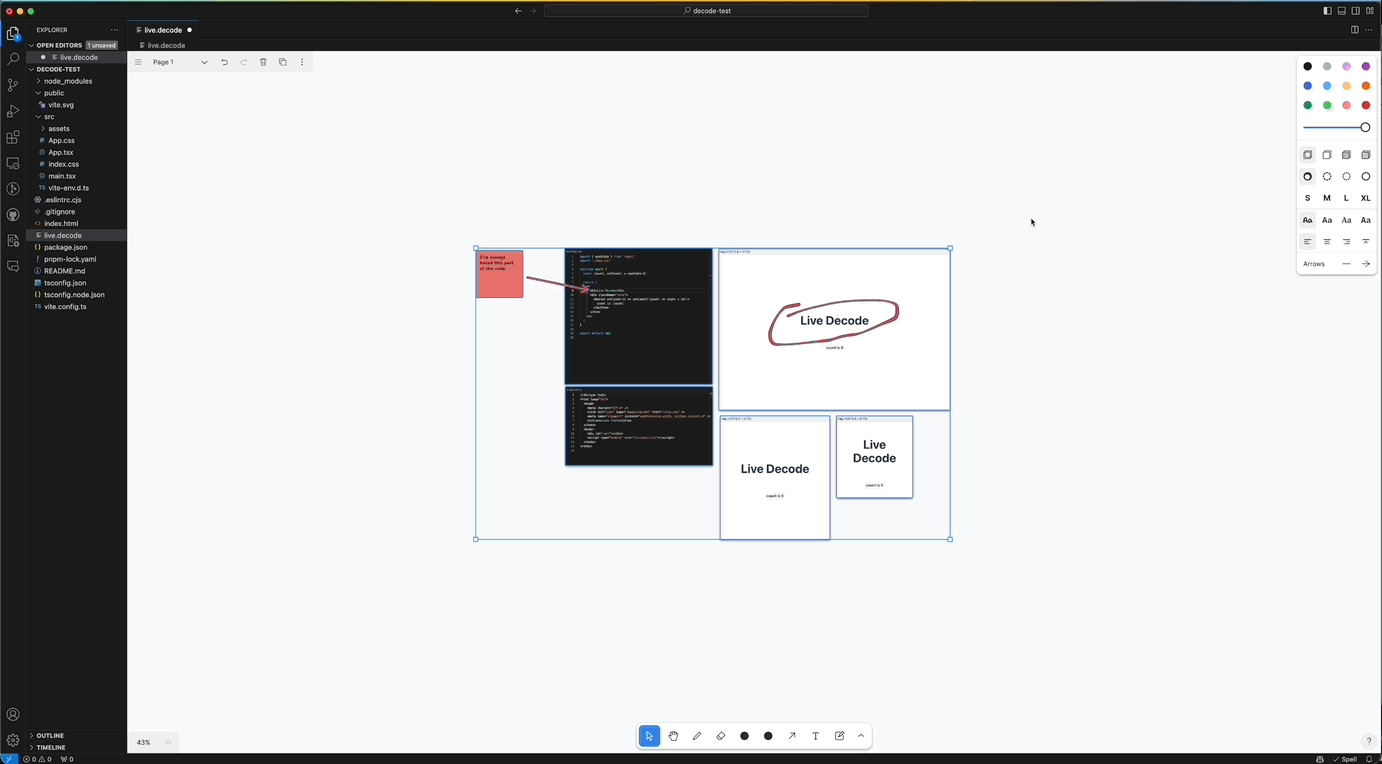Expand more tools chevron in bottom toolbar
This screenshot has width=1382, height=764.
click(x=861, y=736)
